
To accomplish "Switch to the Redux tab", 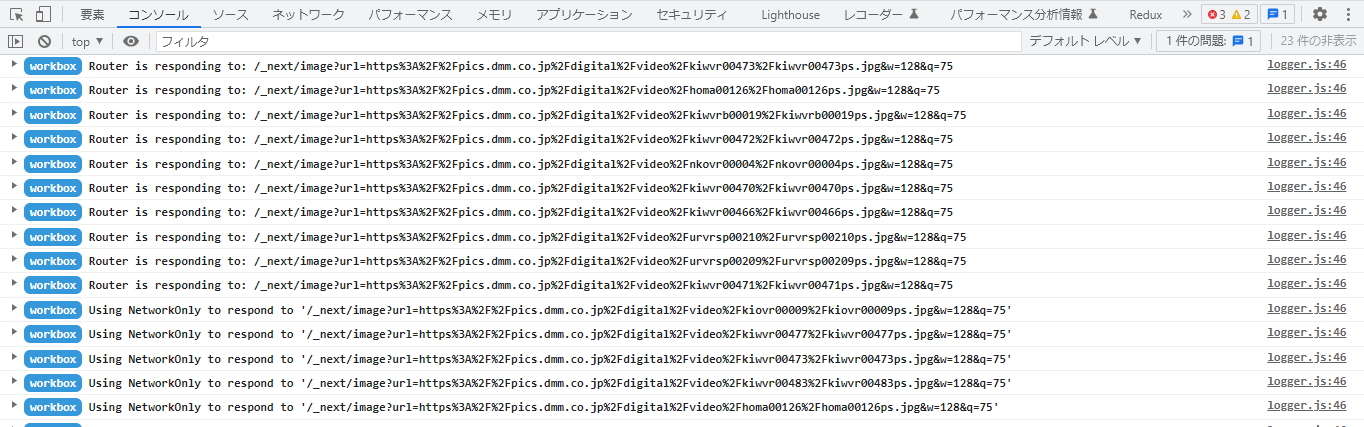I will (1146, 15).
